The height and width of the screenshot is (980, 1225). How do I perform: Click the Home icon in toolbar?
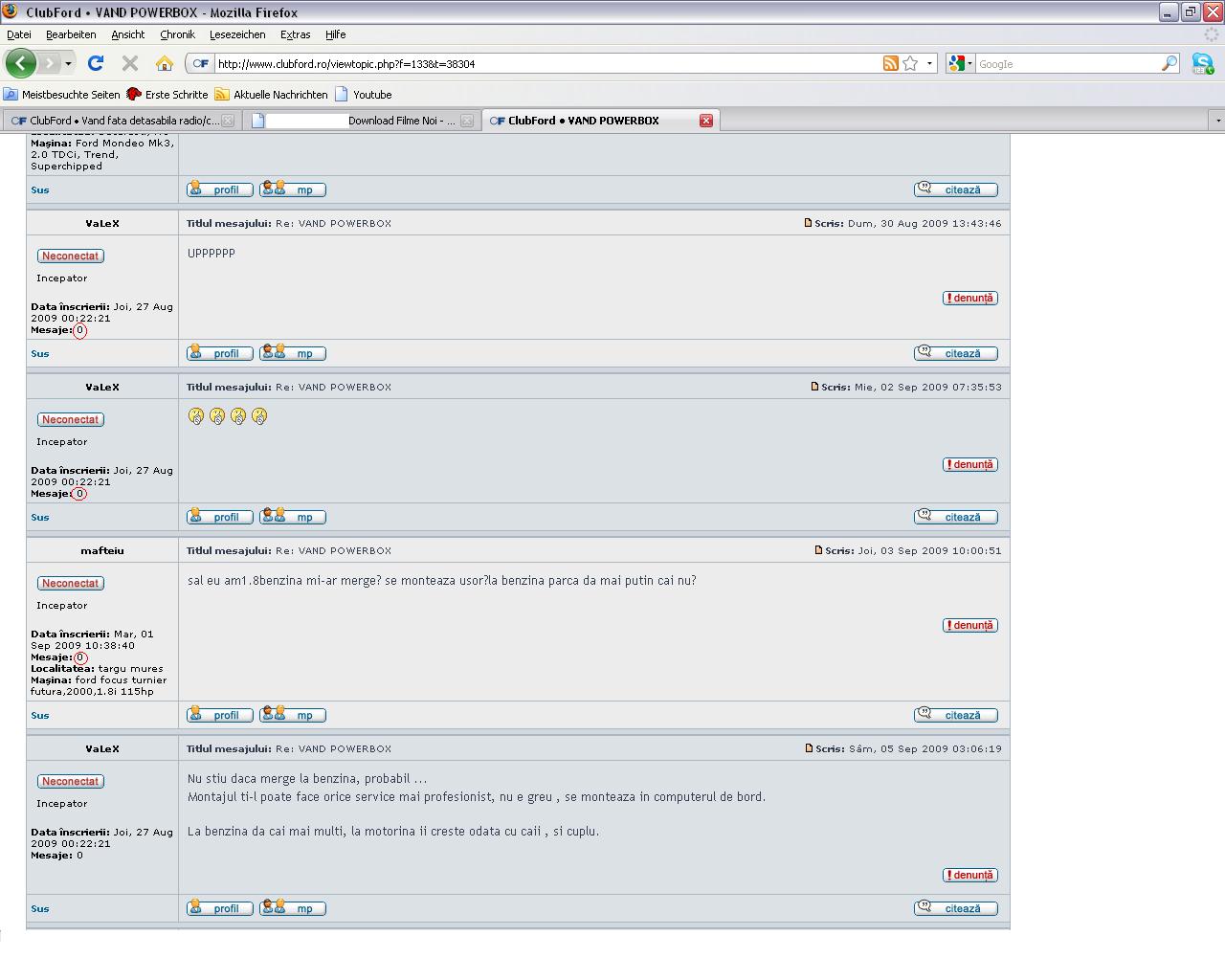click(165, 64)
